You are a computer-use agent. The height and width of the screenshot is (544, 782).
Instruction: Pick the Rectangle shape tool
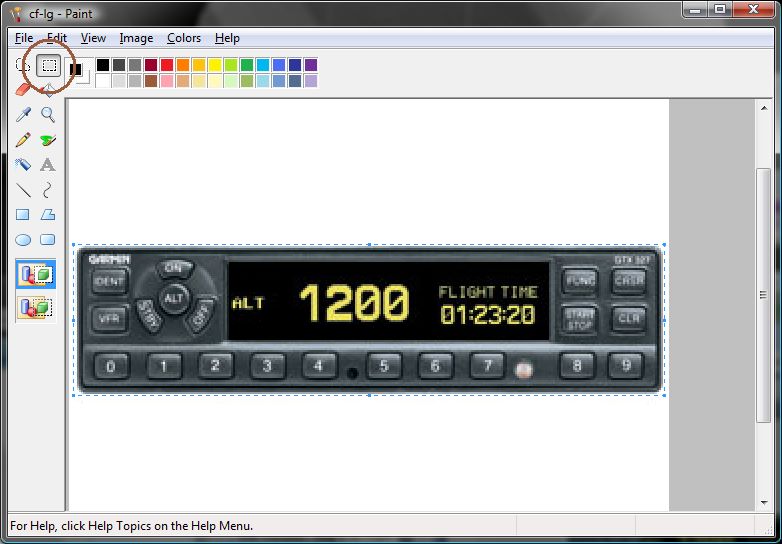coord(23,215)
